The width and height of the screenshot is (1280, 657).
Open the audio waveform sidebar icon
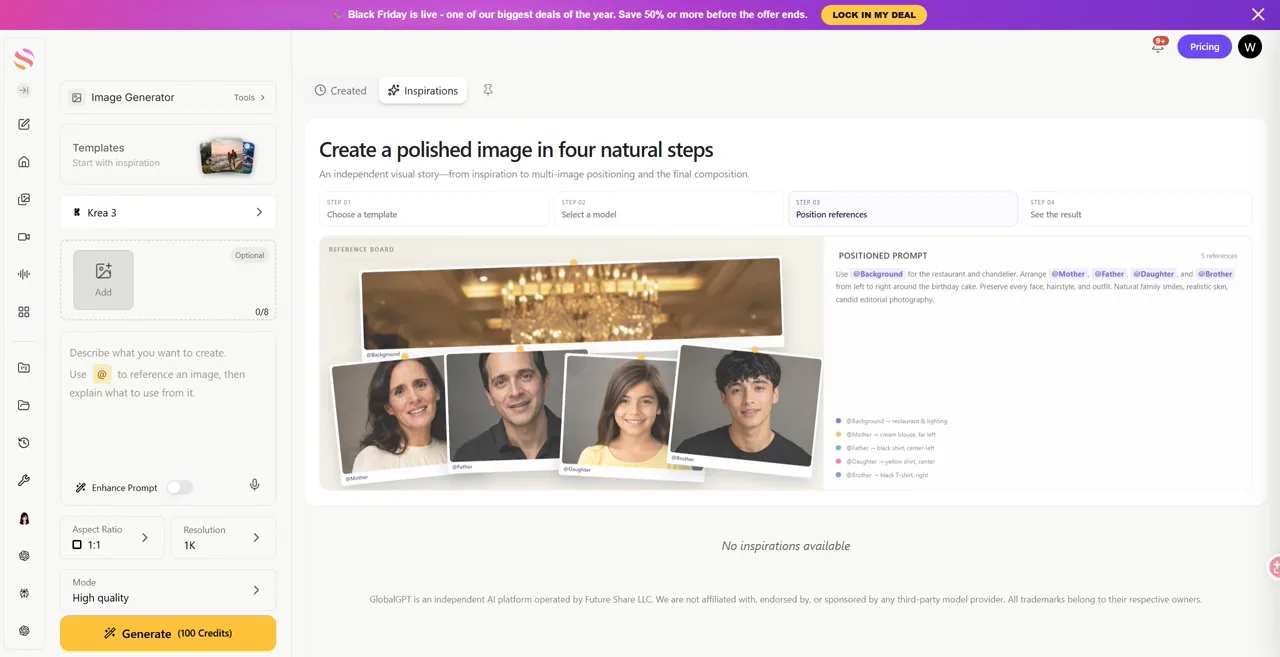pyautogui.click(x=24, y=274)
